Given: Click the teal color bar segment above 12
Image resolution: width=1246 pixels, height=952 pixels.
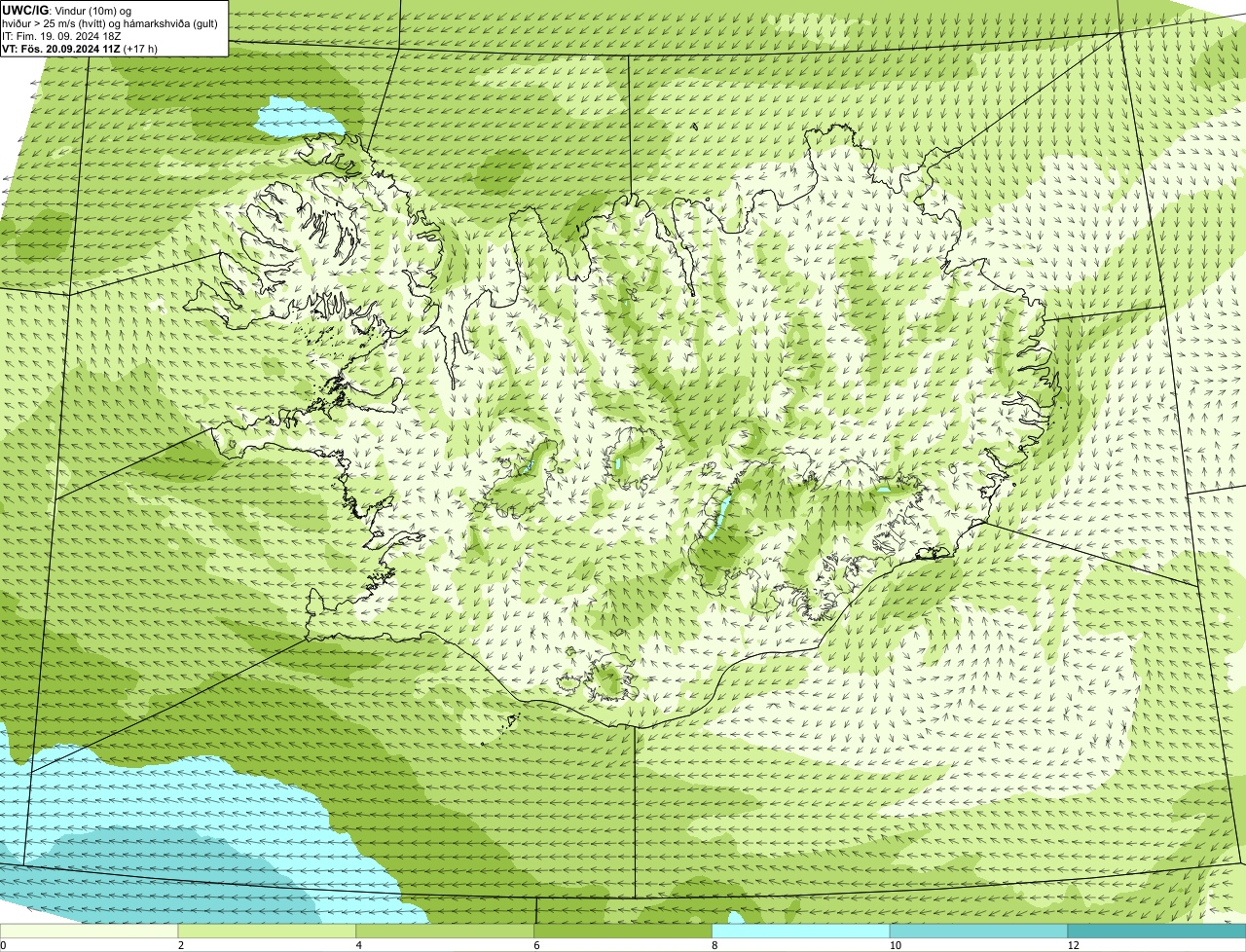Looking at the screenshot, I should point(1156,931).
